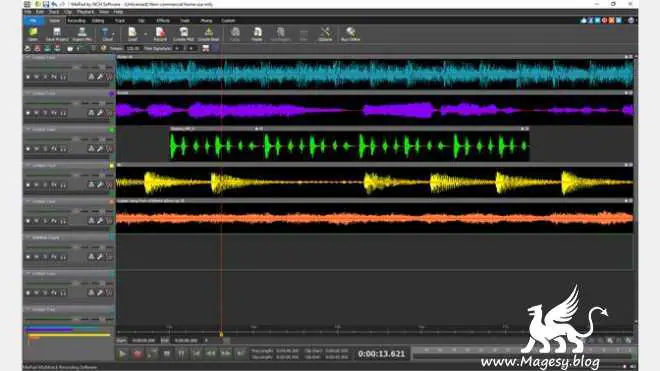Viewport: 660px width, 371px height.
Task: Collapse the green waveform track header
Action: pyautogui.click(x=28, y=129)
